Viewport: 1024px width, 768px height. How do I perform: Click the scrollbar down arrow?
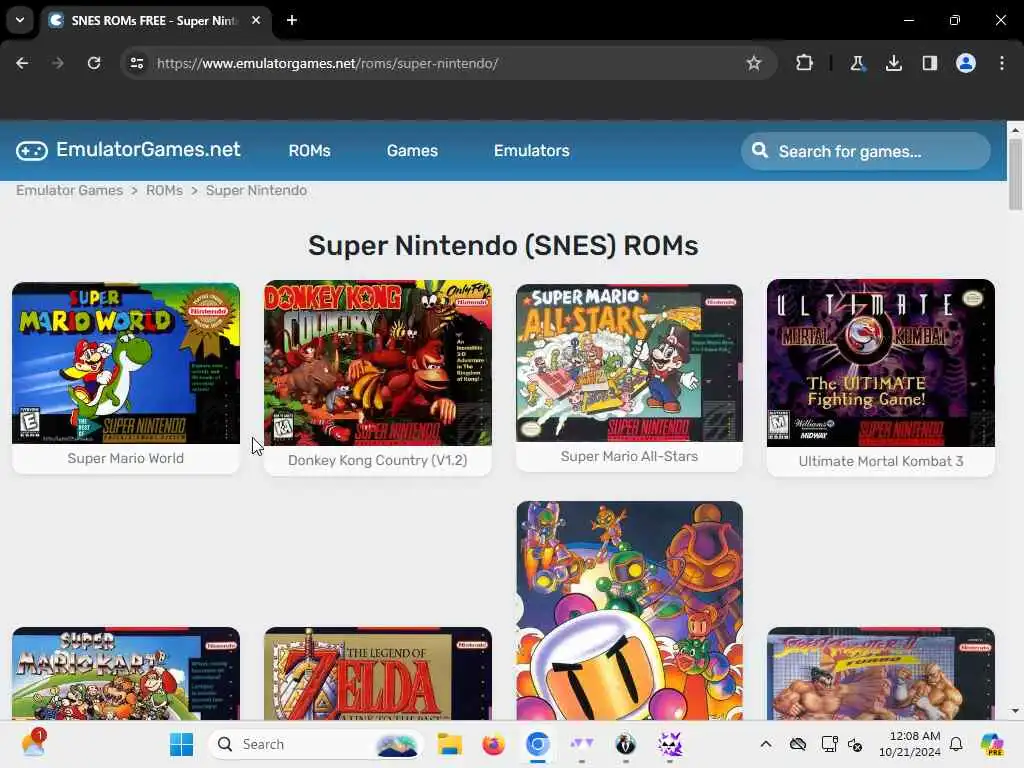pos(1015,711)
